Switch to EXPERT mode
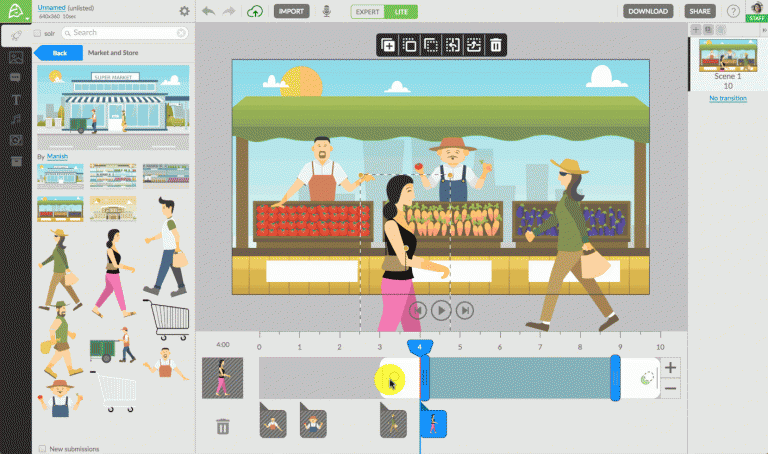This screenshot has width=768, height=454. click(x=368, y=11)
